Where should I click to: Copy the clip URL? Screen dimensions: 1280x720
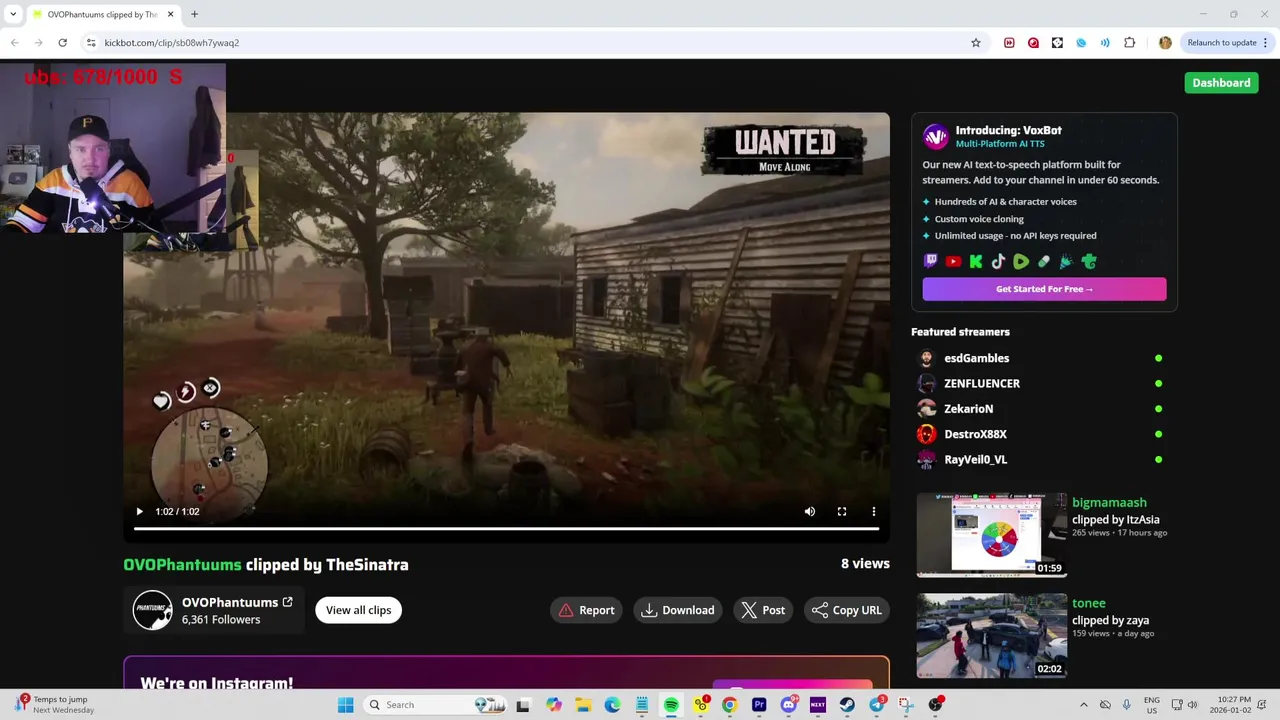pos(847,610)
